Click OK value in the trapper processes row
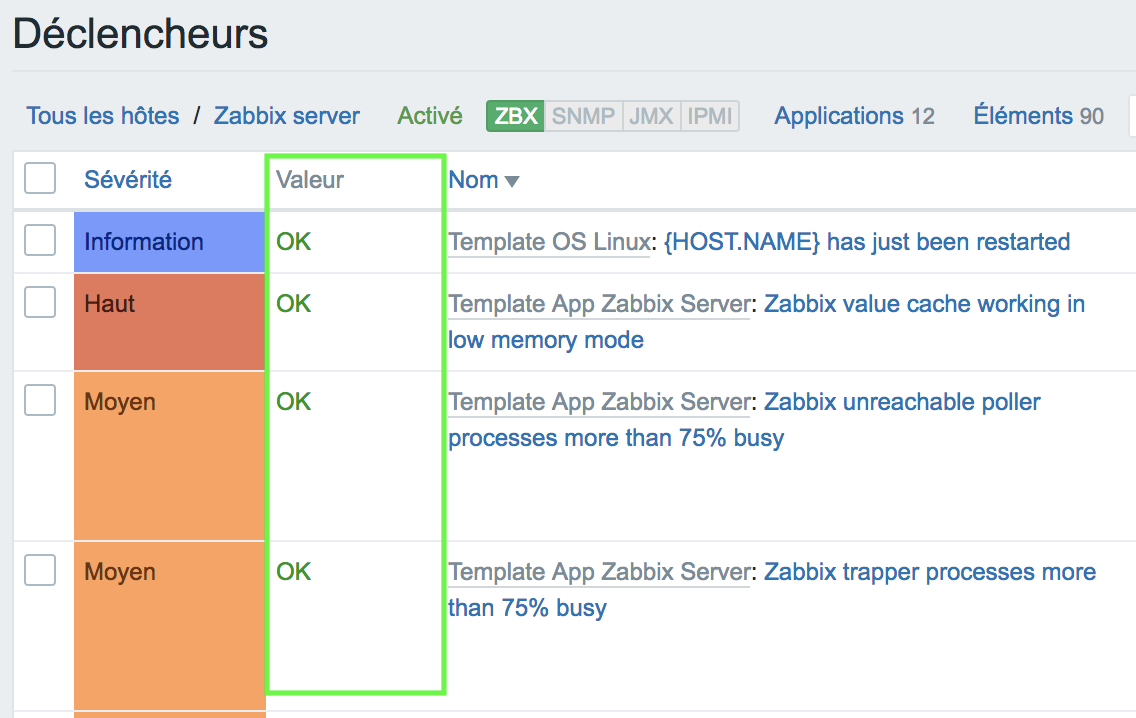The height and width of the screenshot is (718, 1136). (x=293, y=572)
